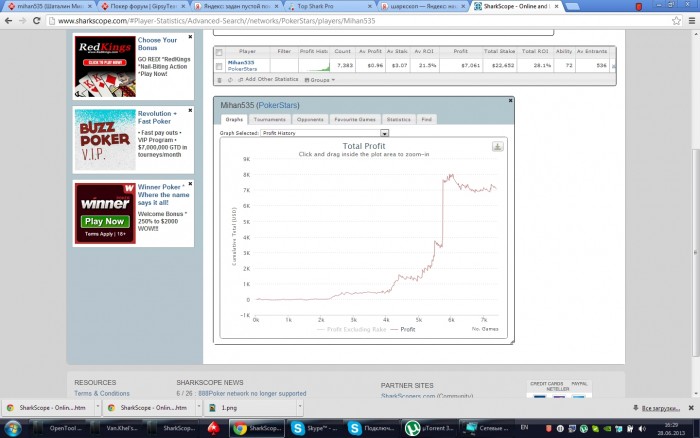Select the Find tab
Viewport: 700px width, 438px height.
(426, 120)
